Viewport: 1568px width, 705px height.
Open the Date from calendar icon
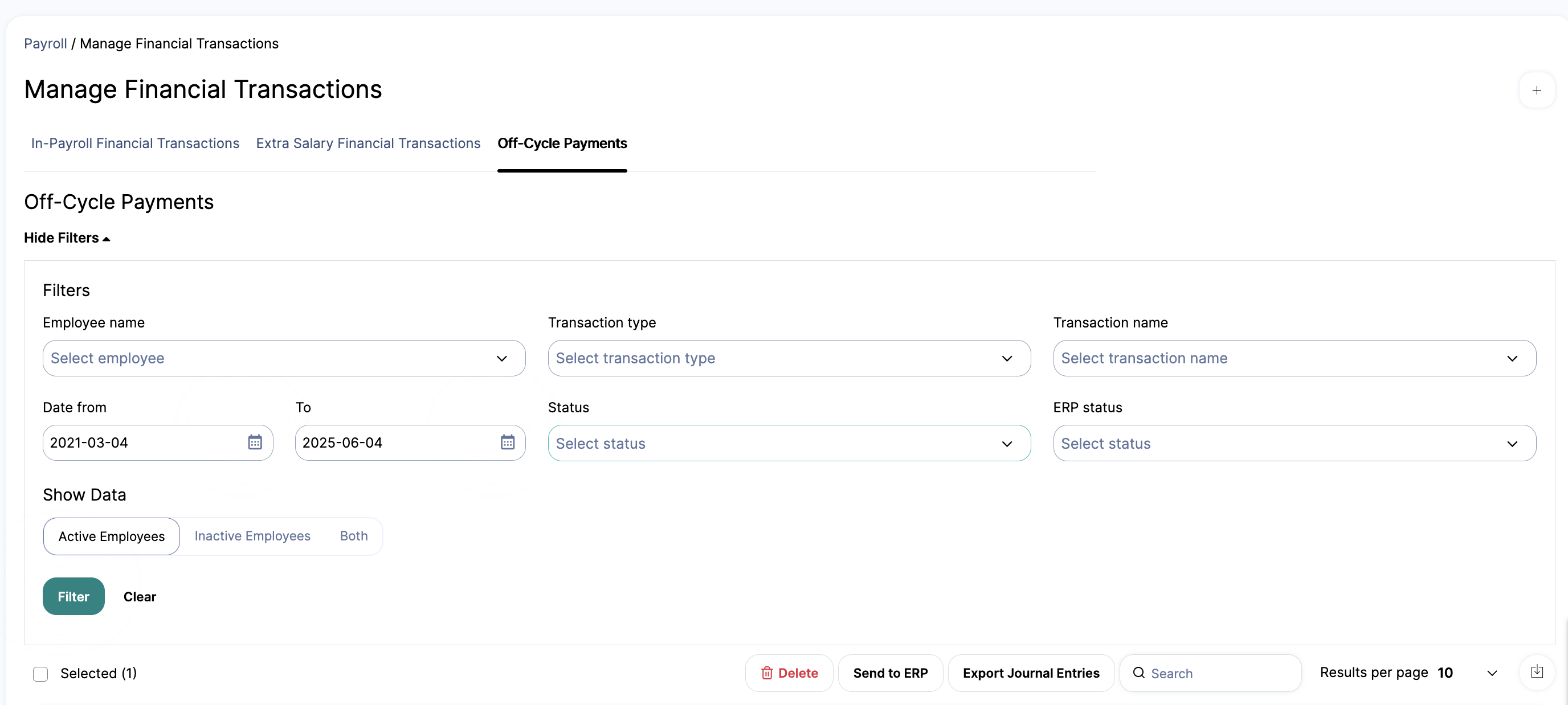pos(255,442)
